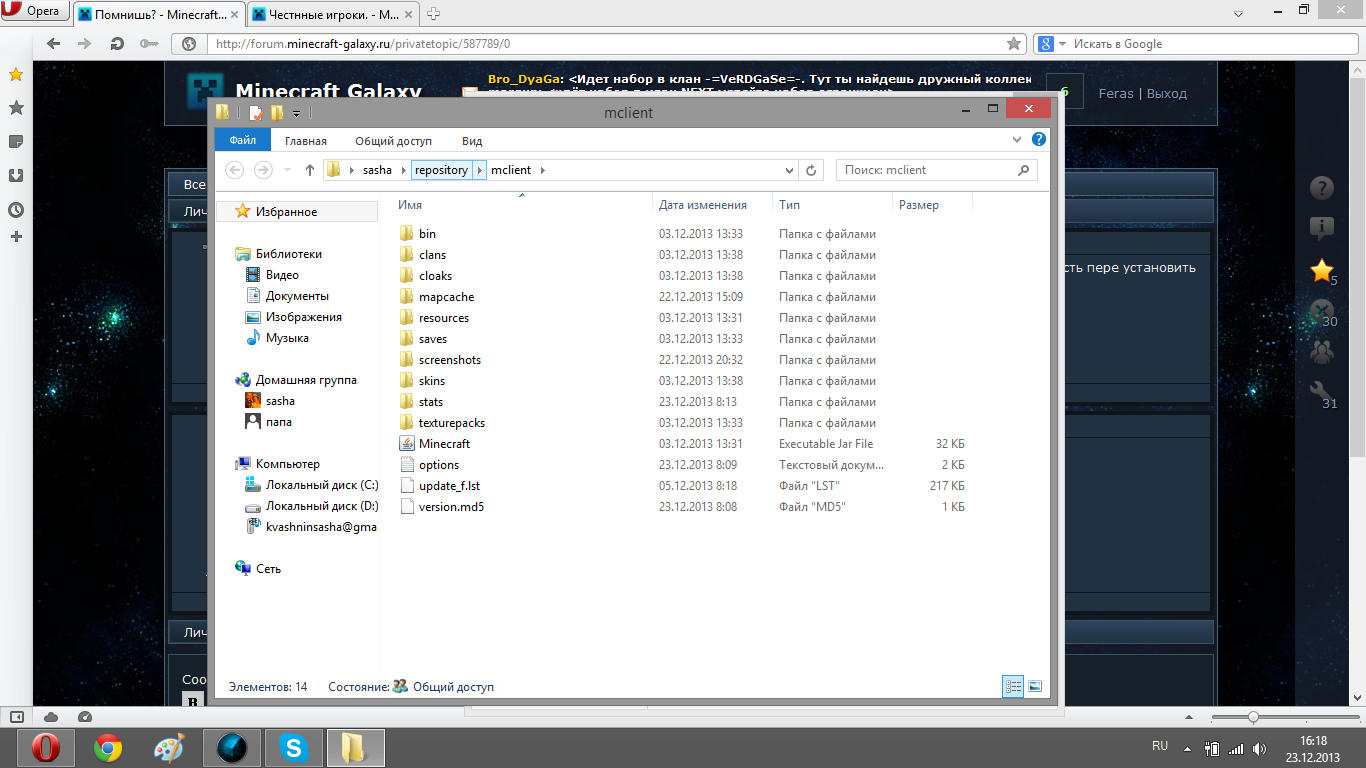The image size is (1366, 768).
Task: Switch Explorer to details view mode
Action: 1013,687
